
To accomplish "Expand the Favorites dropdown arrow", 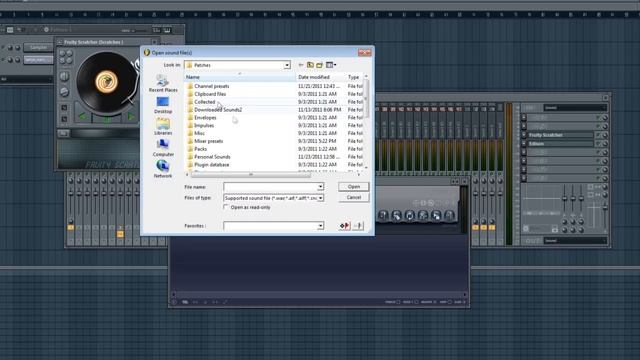I will 320,226.
